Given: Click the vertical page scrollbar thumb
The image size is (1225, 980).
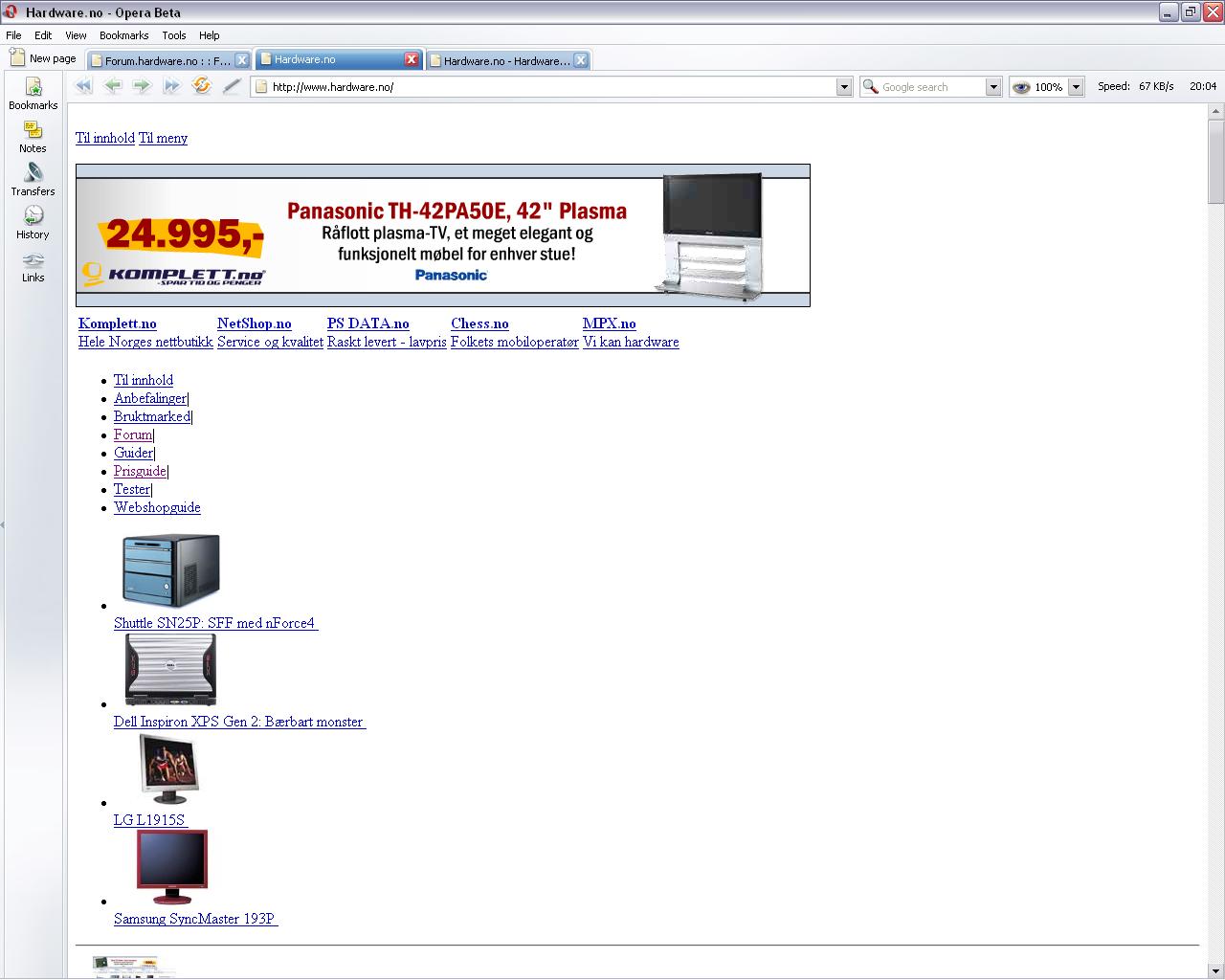Looking at the screenshot, I should click(x=1215, y=162).
